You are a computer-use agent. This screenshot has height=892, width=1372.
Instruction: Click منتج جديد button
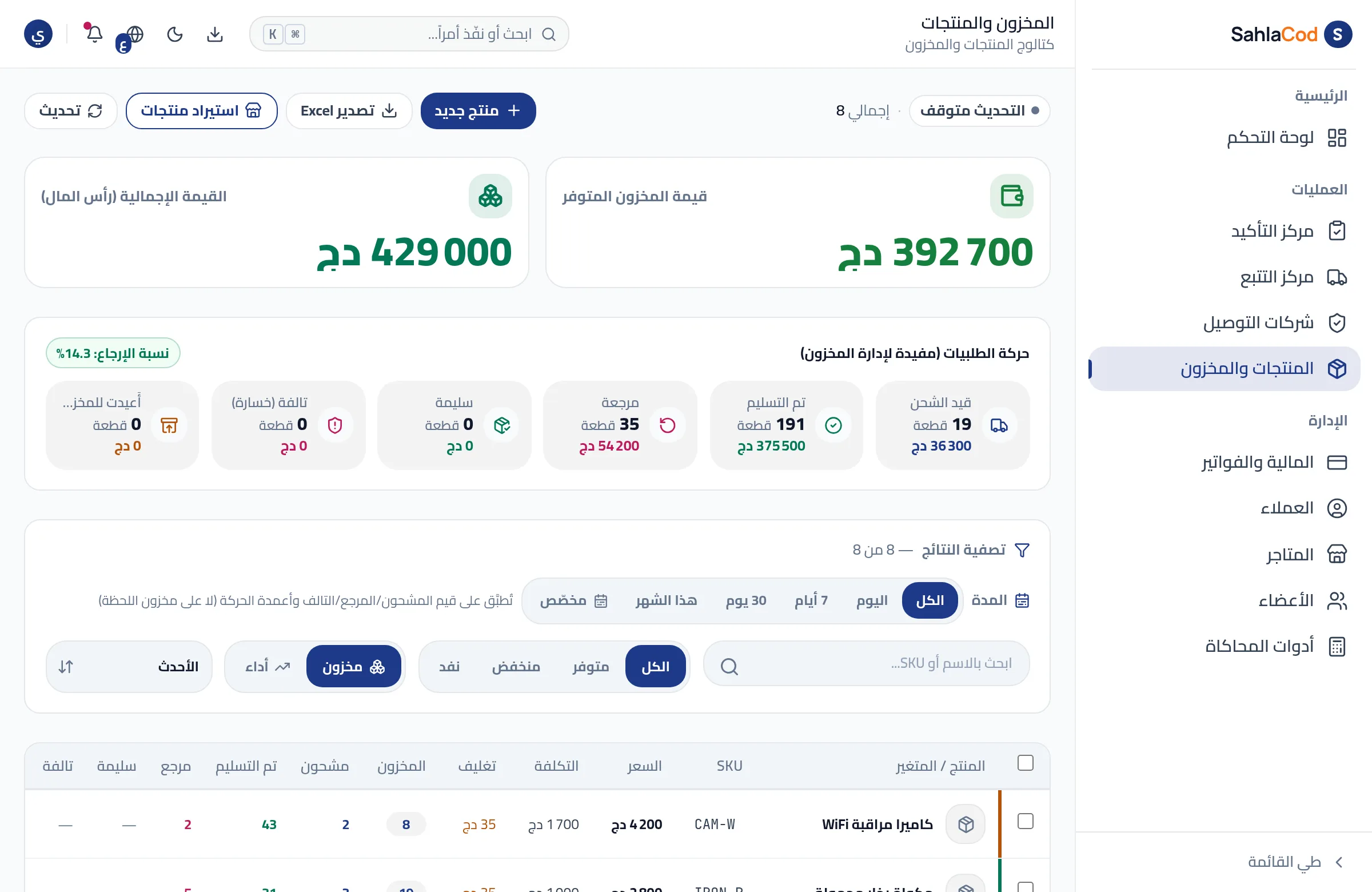(x=478, y=111)
